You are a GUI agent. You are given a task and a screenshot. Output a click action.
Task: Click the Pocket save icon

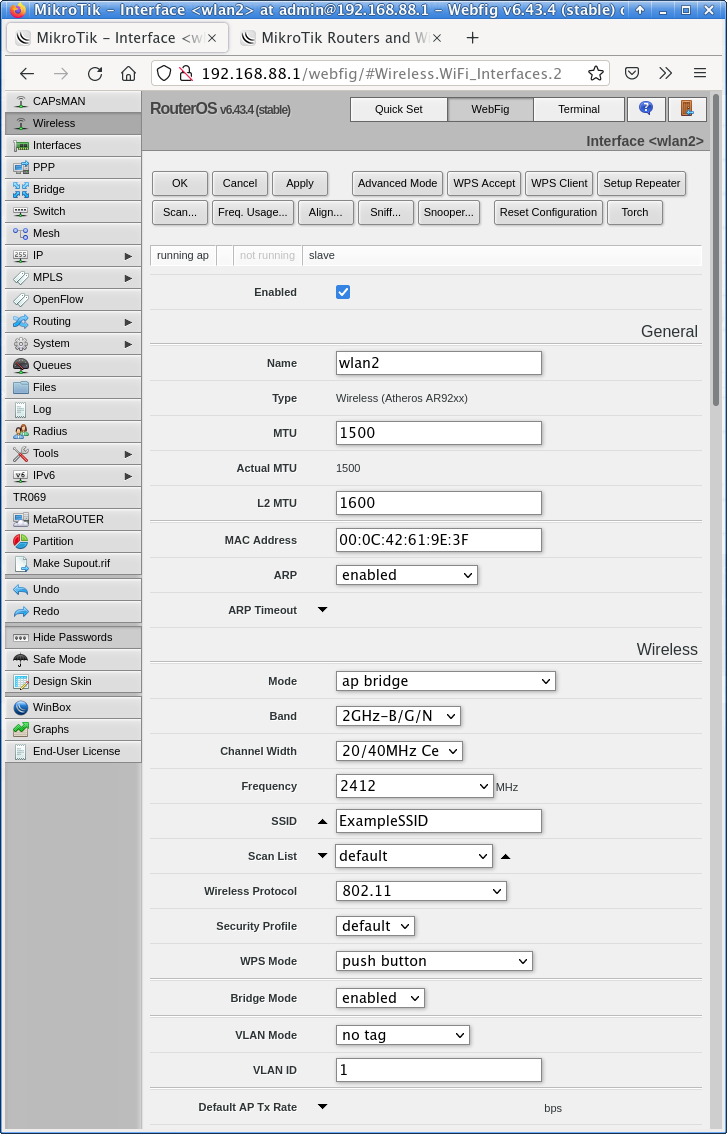click(632, 73)
